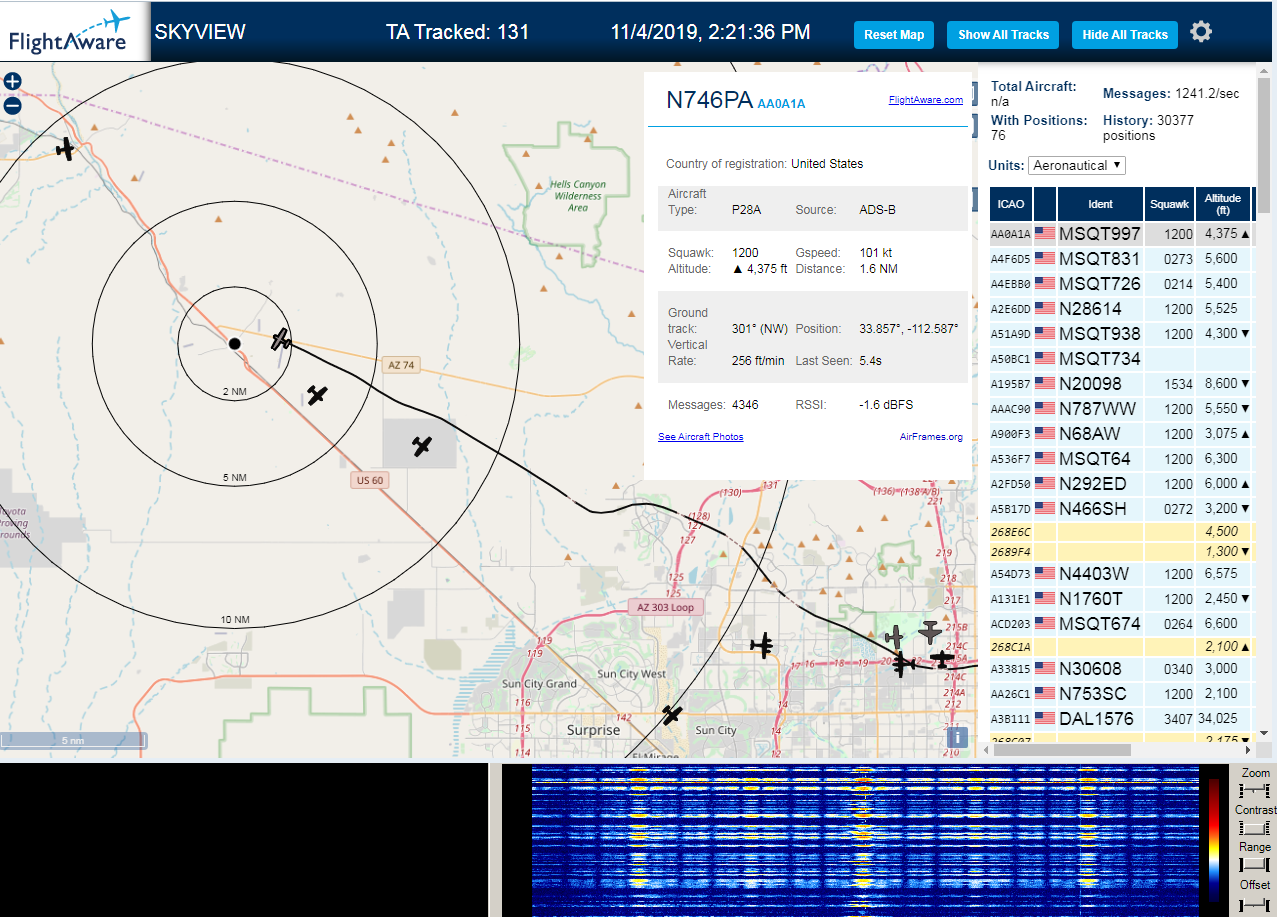Select aircraft icon inside the 5 NM ring
Image resolution: width=1277 pixels, height=917 pixels.
(x=317, y=395)
